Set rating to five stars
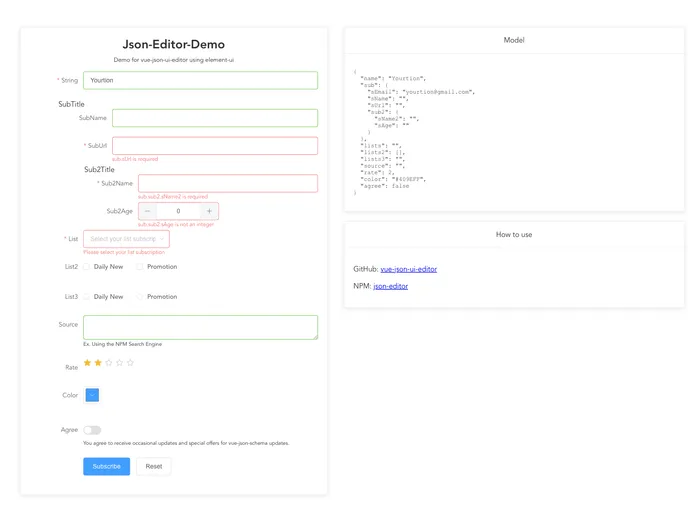The width and height of the screenshot is (688, 512). pyautogui.click(x=130, y=363)
